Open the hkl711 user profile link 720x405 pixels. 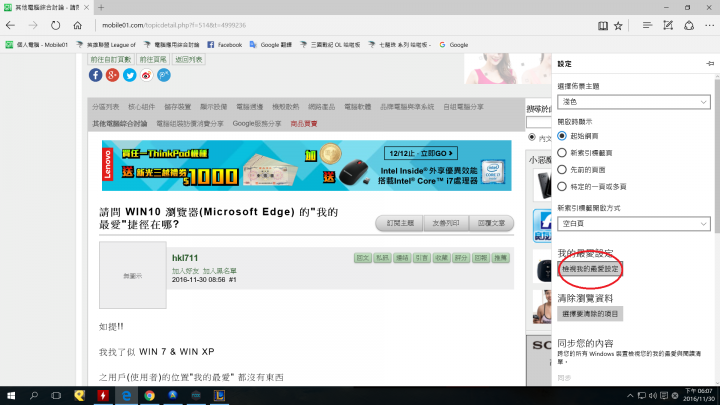[x=185, y=258]
